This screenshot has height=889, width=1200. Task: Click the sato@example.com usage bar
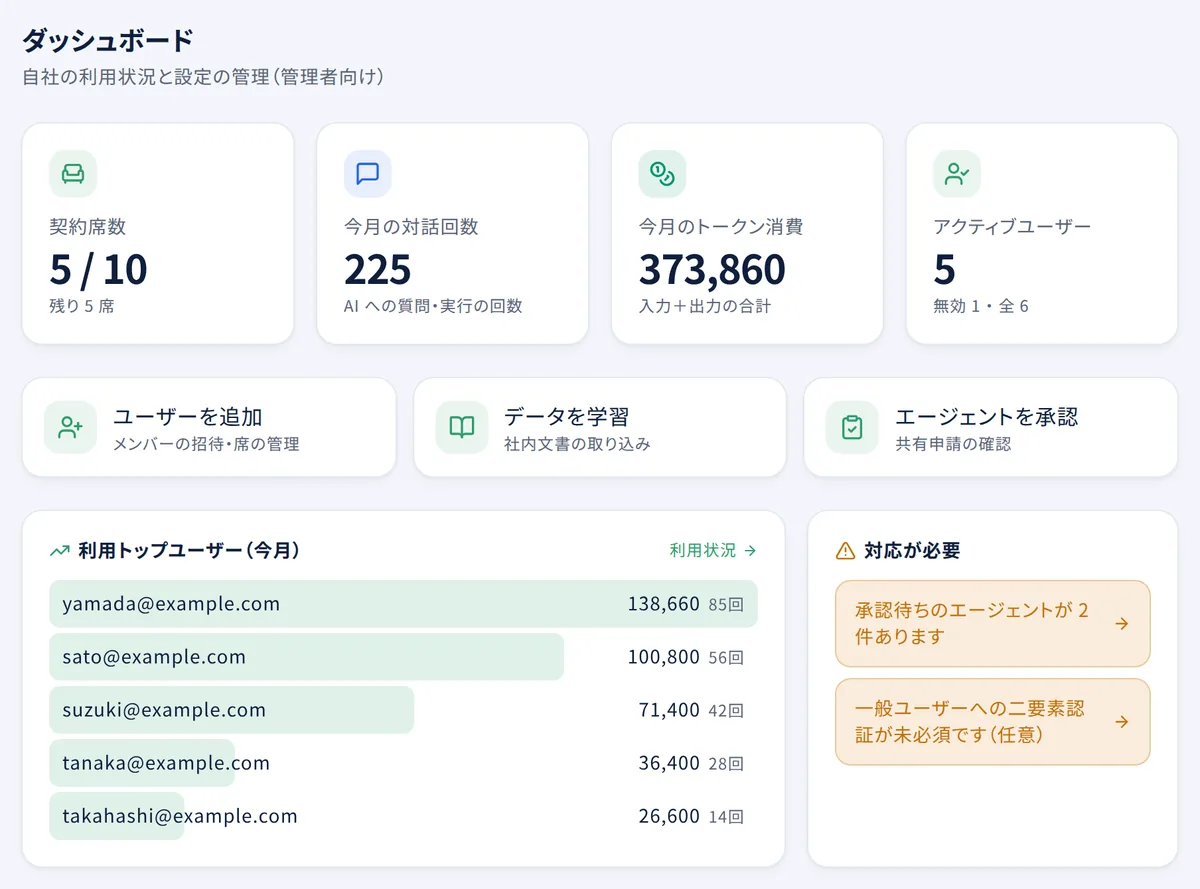(x=307, y=657)
